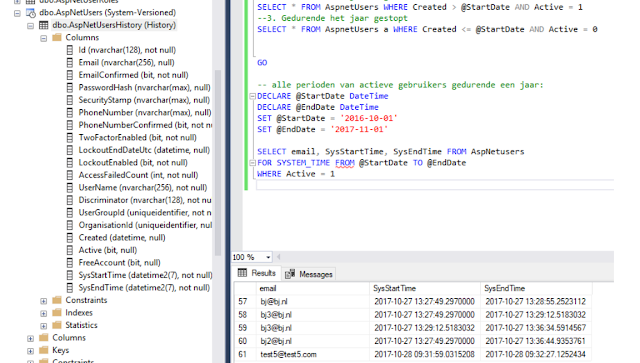Collapse the DECLARE @StartDate code block
This screenshot has height=363, width=640.
[252, 96]
